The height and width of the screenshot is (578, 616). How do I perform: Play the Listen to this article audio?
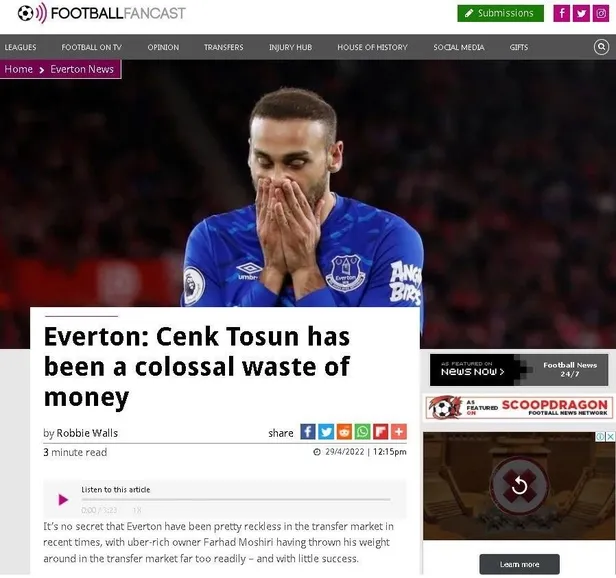click(63, 499)
